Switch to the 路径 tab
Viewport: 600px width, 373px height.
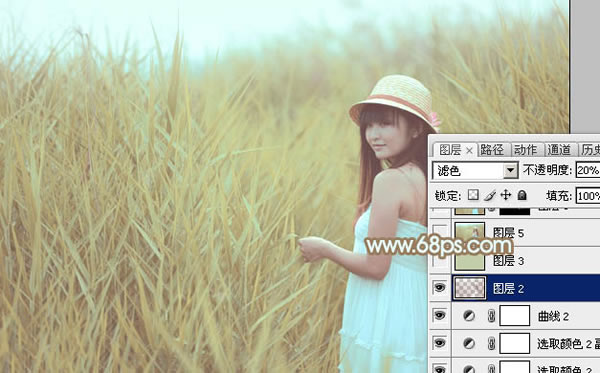pos(492,150)
